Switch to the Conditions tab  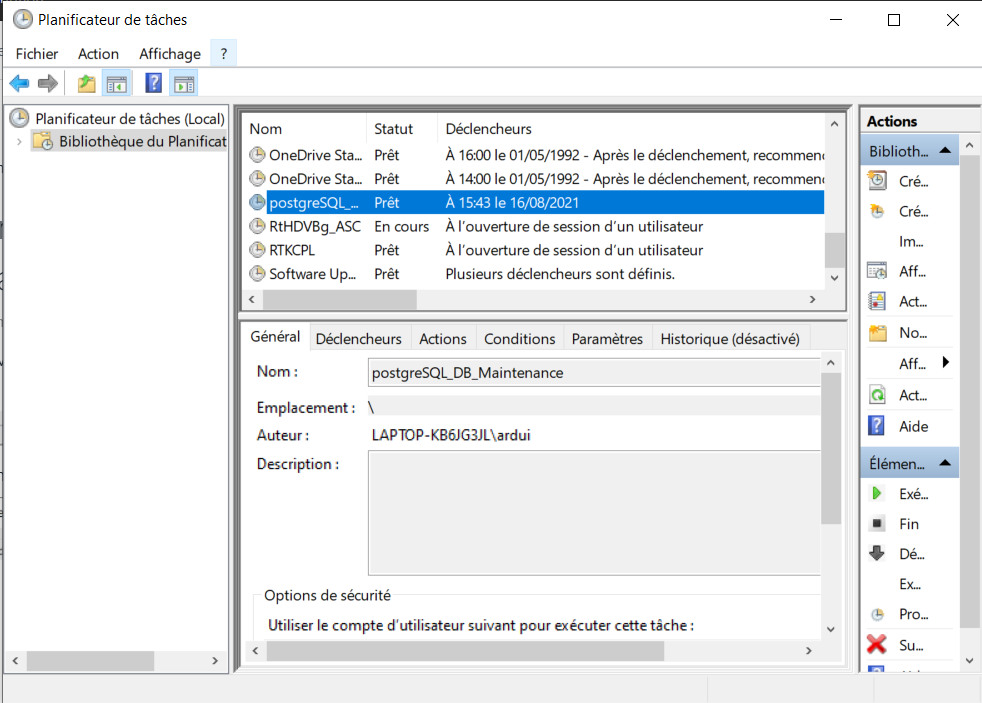pos(519,338)
